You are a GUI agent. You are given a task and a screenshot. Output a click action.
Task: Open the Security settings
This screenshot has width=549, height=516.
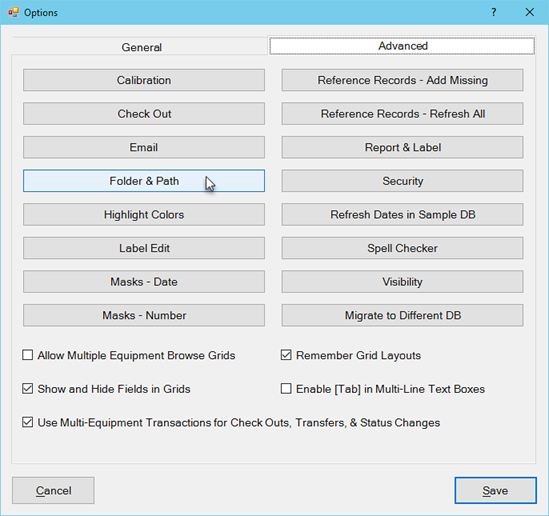pyautogui.click(x=403, y=181)
